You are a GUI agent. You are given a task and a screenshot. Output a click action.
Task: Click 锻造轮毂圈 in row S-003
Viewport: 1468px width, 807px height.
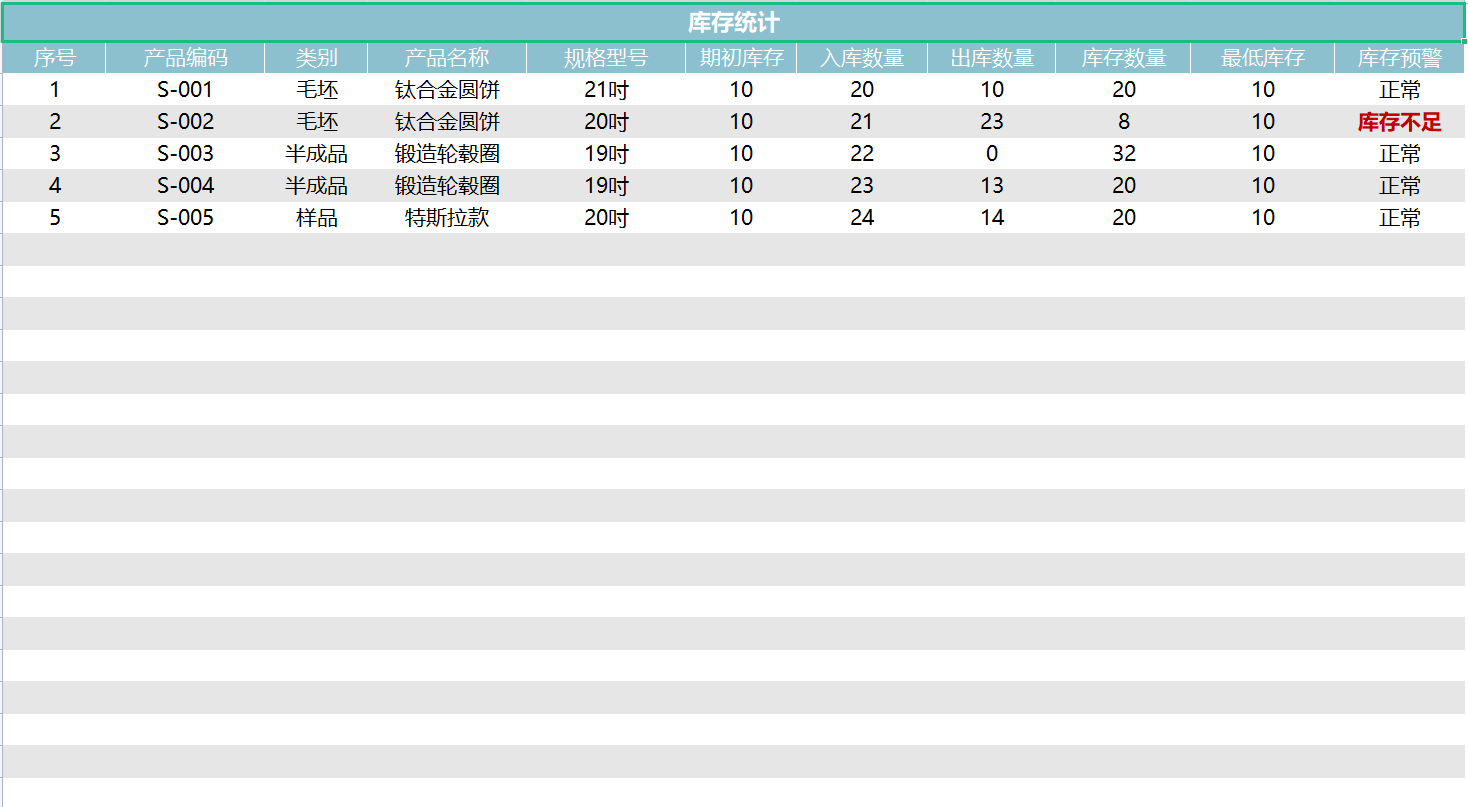pyautogui.click(x=447, y=154)
